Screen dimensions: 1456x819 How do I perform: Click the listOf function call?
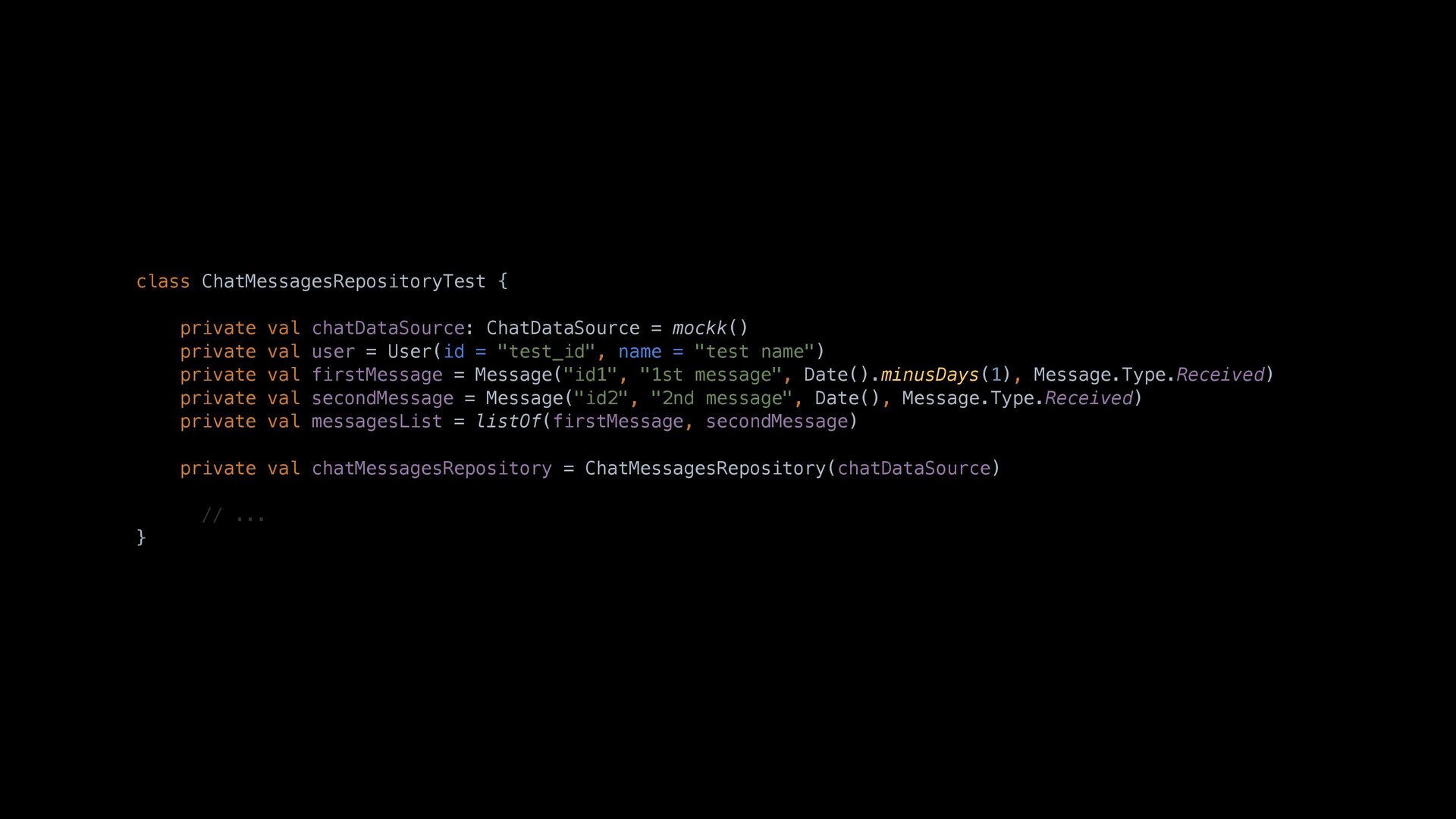pos(508,422)
